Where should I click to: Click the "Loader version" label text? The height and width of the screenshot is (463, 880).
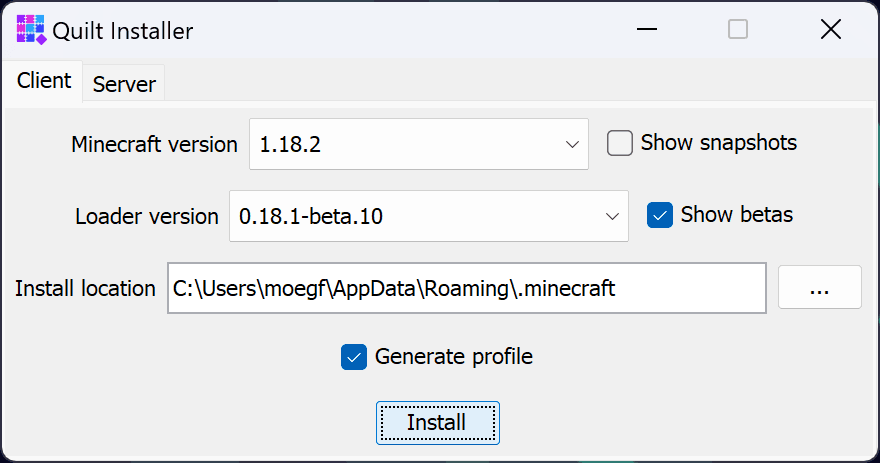pyautogui.click(x=146, y=216)
